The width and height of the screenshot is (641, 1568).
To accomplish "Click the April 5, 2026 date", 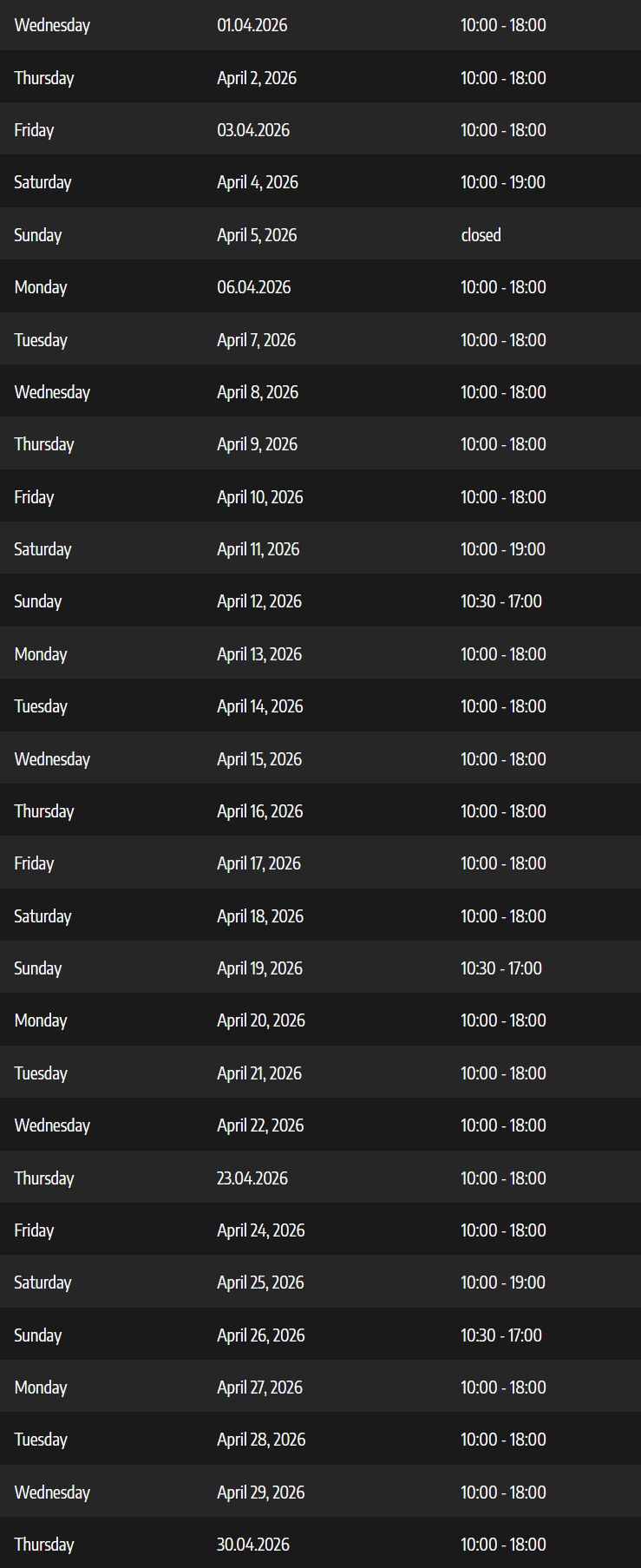I will [257, 235].
